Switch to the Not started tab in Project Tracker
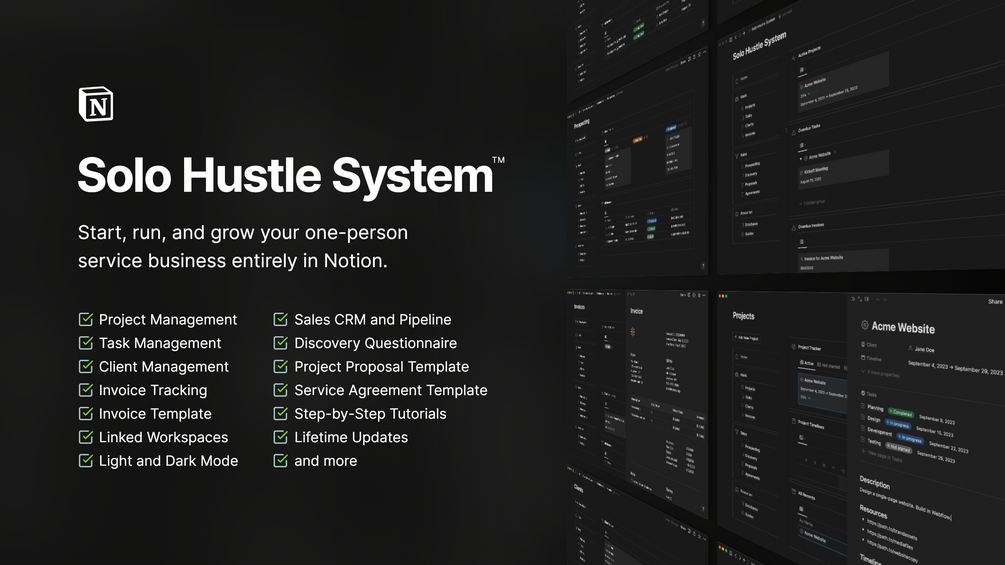Screen dimensions: 1005x565 coord(829,366)
